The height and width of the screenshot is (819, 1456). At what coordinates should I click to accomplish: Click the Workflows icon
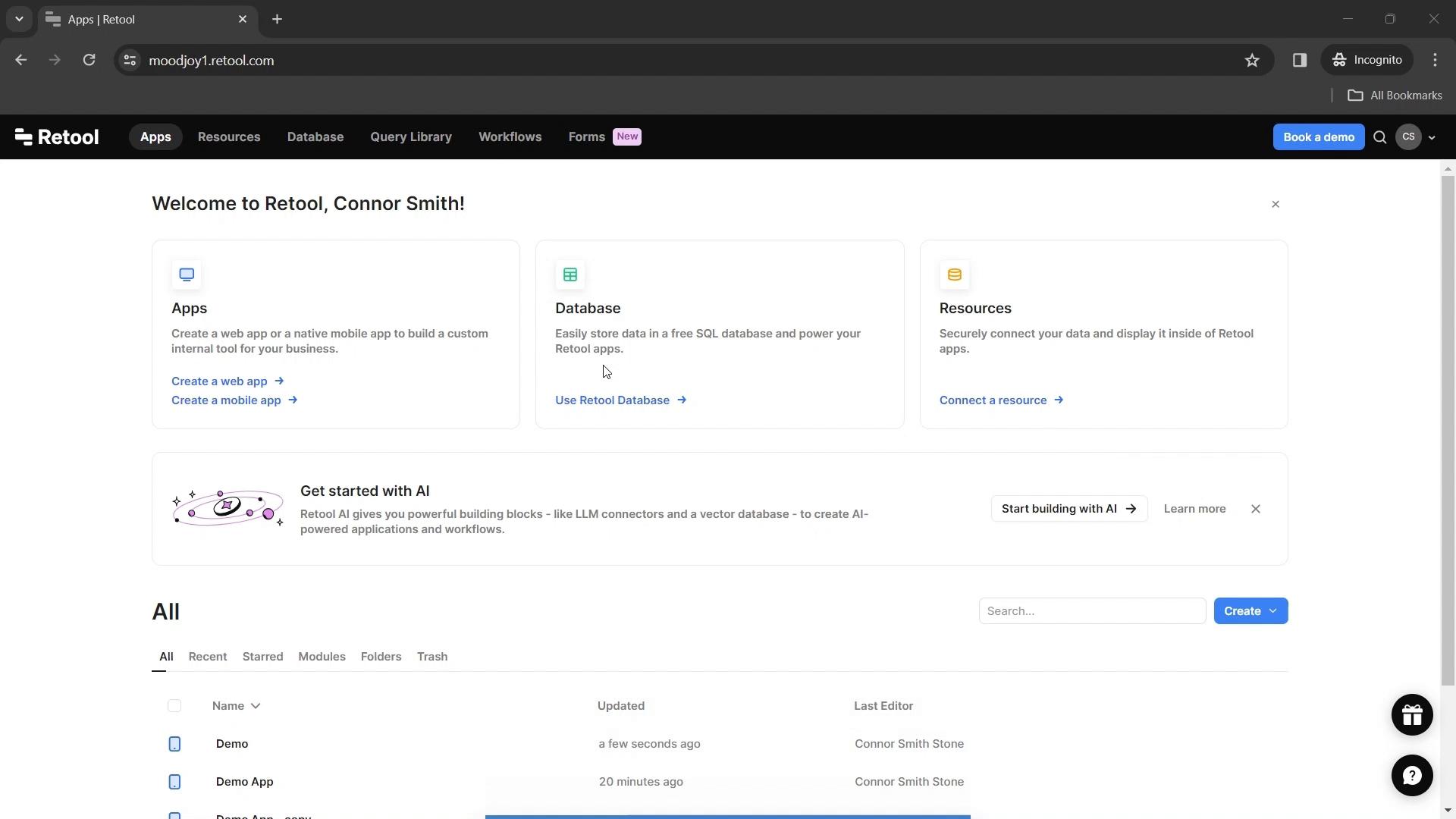click(x=510, y=136)
